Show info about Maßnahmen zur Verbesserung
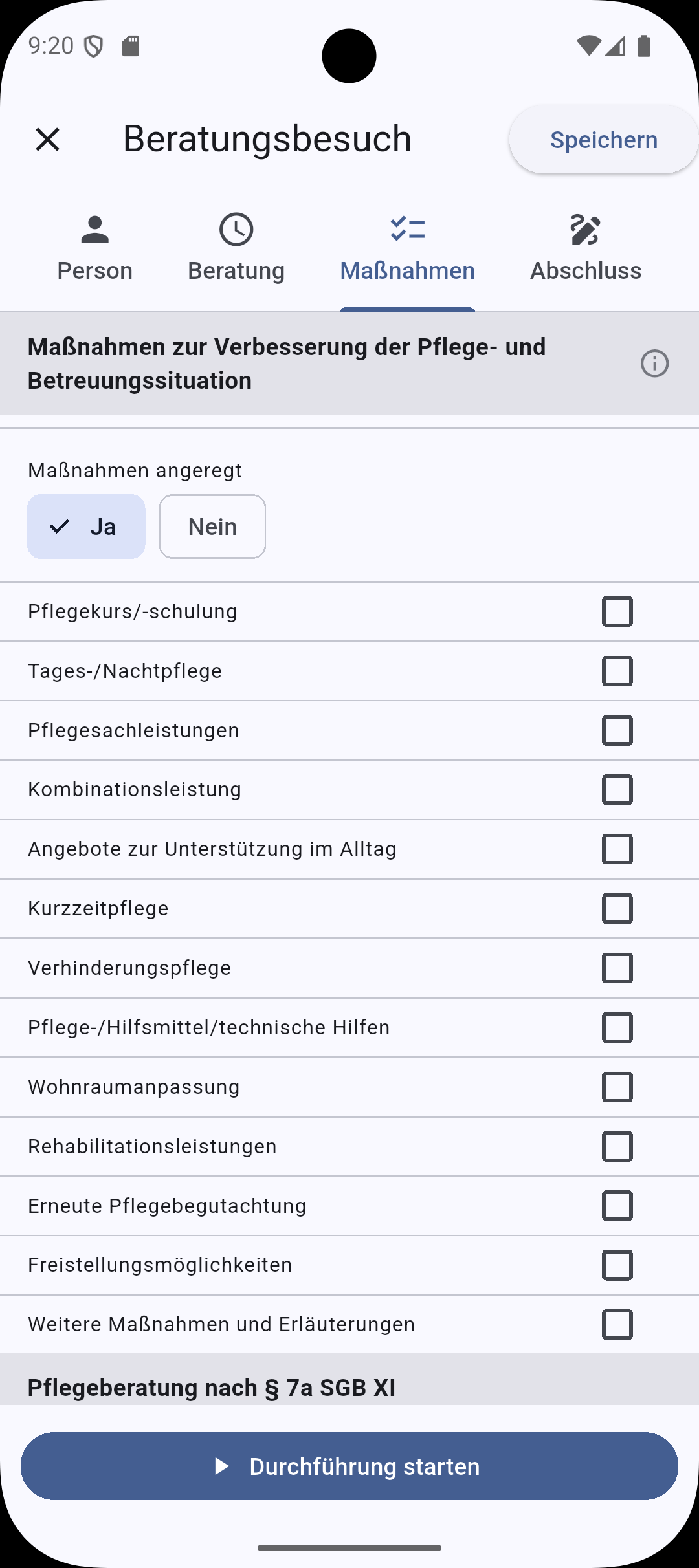 pos(656,364)
